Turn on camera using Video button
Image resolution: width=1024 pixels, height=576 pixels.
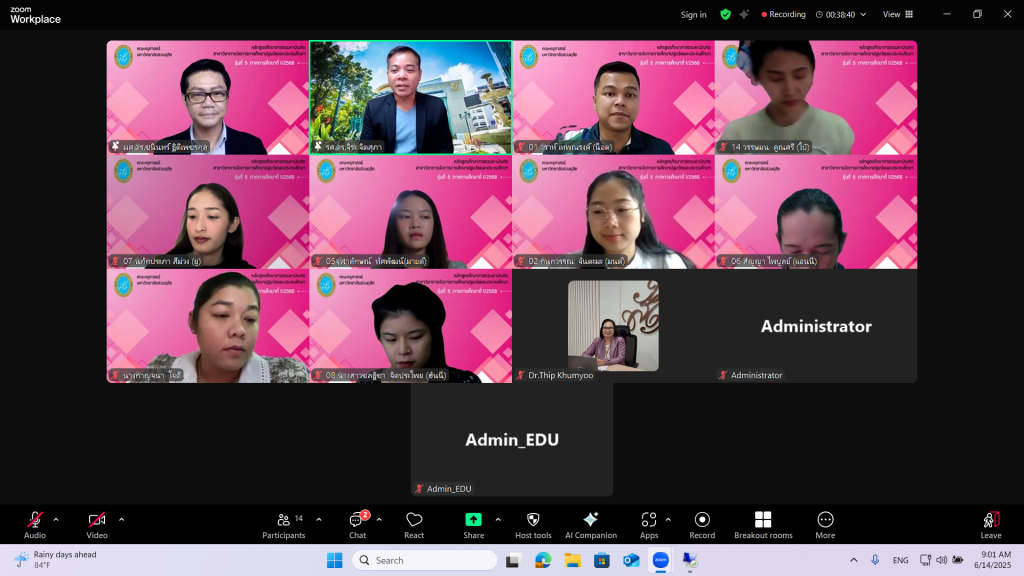97,524
